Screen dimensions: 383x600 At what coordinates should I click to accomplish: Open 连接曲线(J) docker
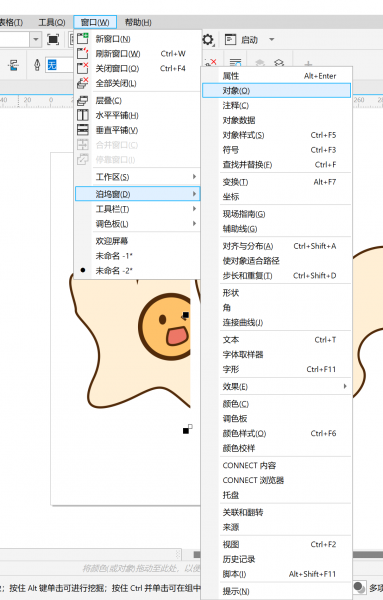[276, 323]
